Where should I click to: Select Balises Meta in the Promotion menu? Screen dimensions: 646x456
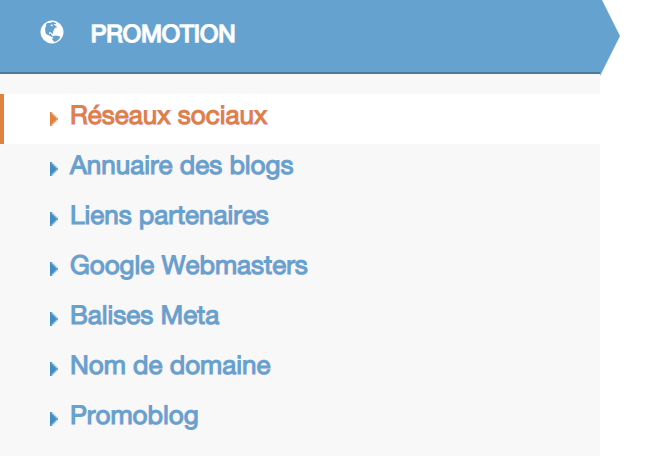pos(145,316)
